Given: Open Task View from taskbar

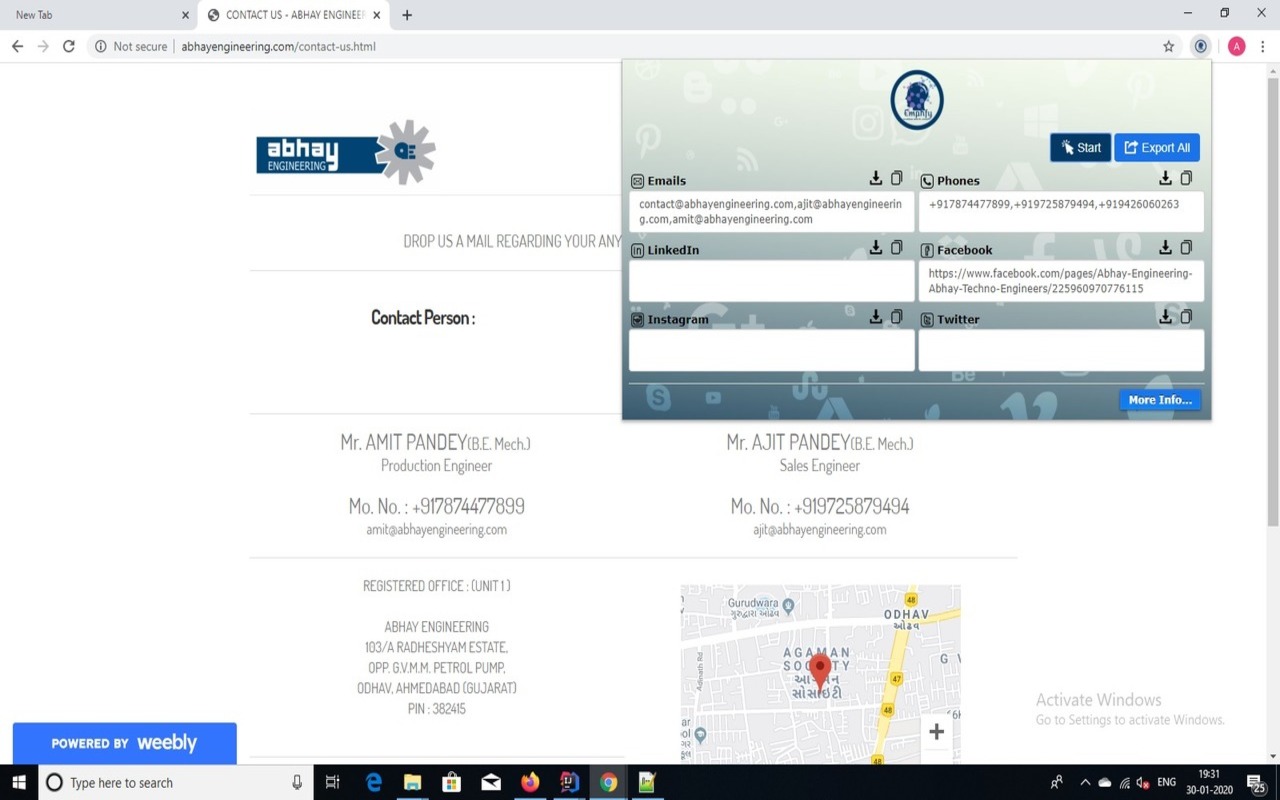Looking at the screenshot, I should [x=333, y=782].
